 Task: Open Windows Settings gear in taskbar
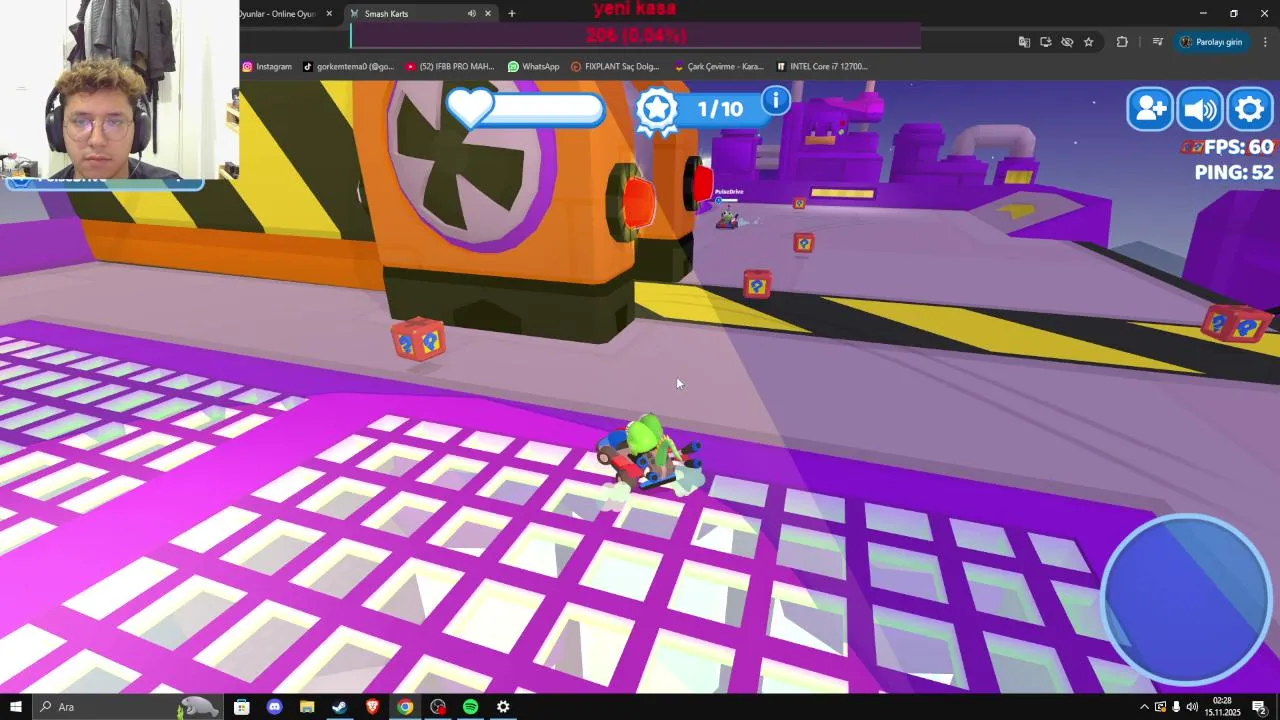click(503, 707)
